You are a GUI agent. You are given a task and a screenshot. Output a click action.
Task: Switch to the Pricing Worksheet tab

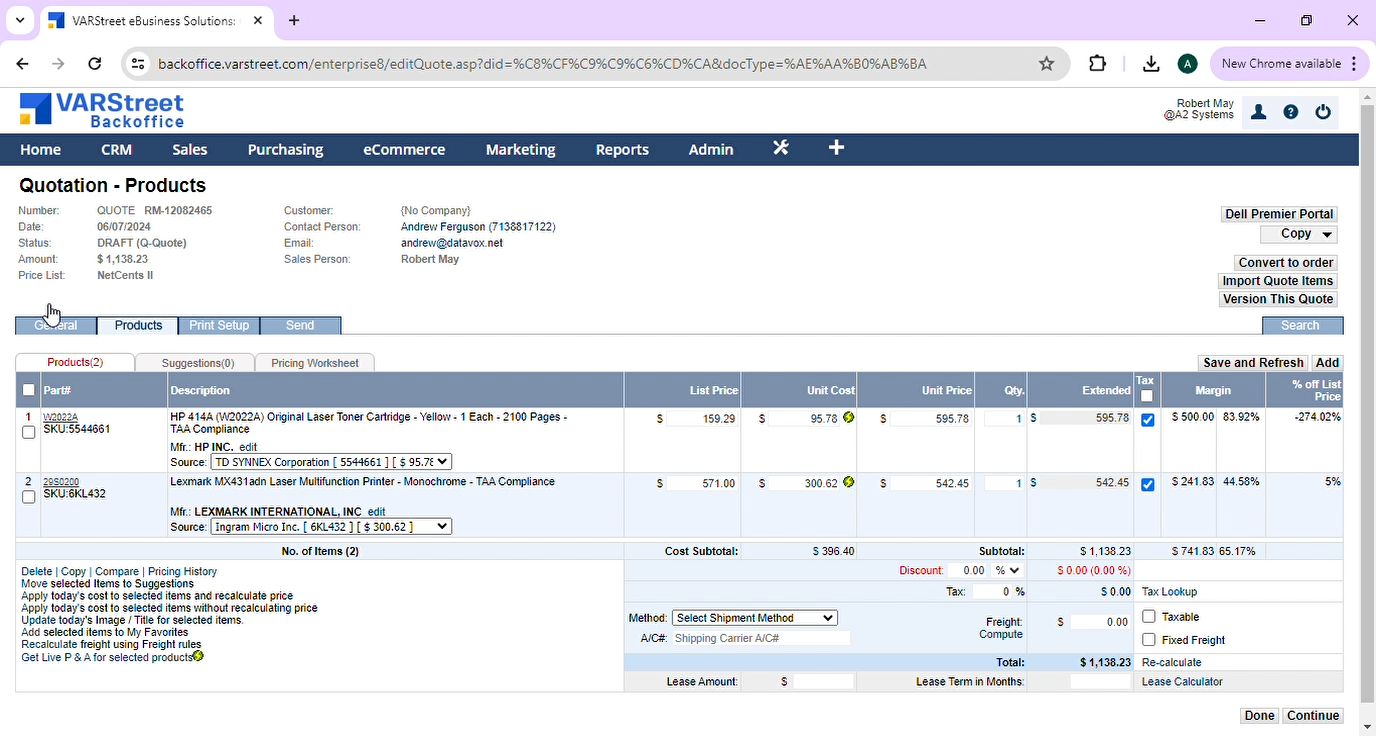pos(315,363)
